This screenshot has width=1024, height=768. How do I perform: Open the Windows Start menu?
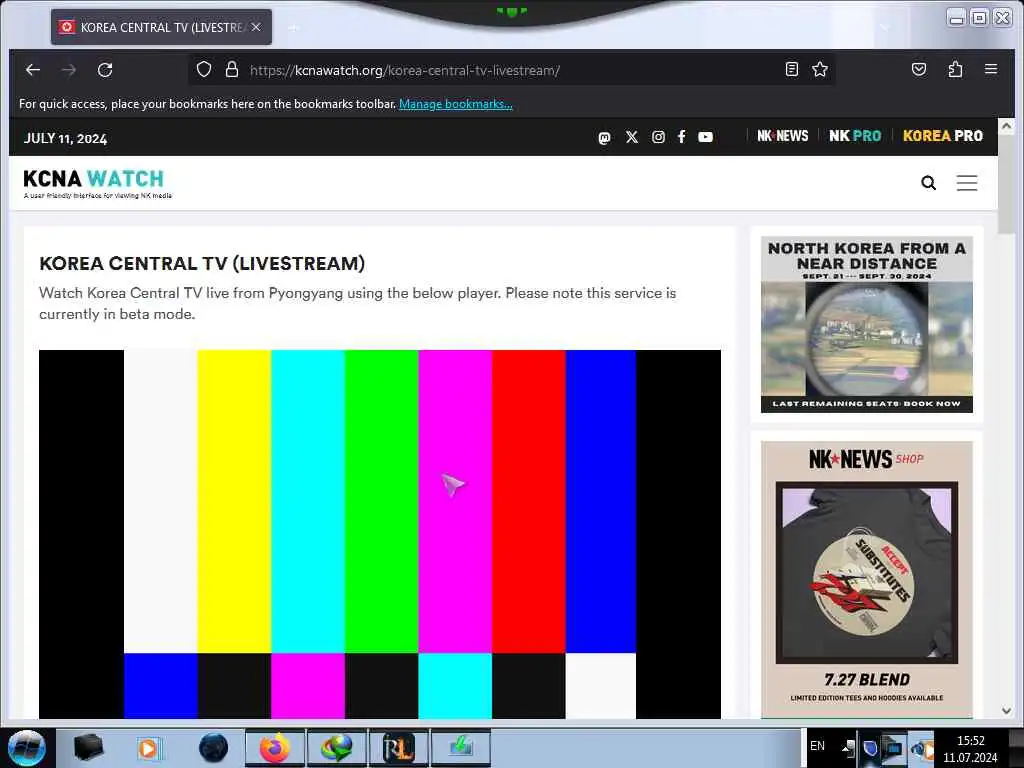coord(27,748)
